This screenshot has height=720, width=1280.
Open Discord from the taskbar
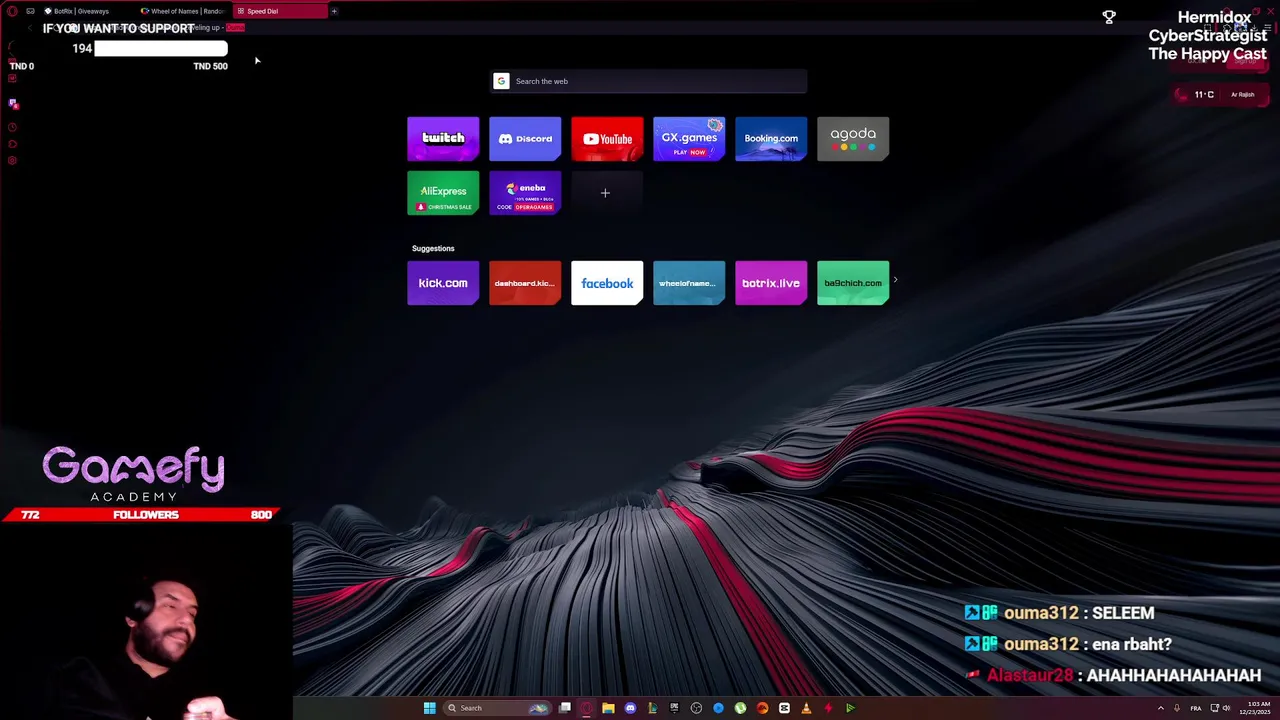click(x=630, y=708)
